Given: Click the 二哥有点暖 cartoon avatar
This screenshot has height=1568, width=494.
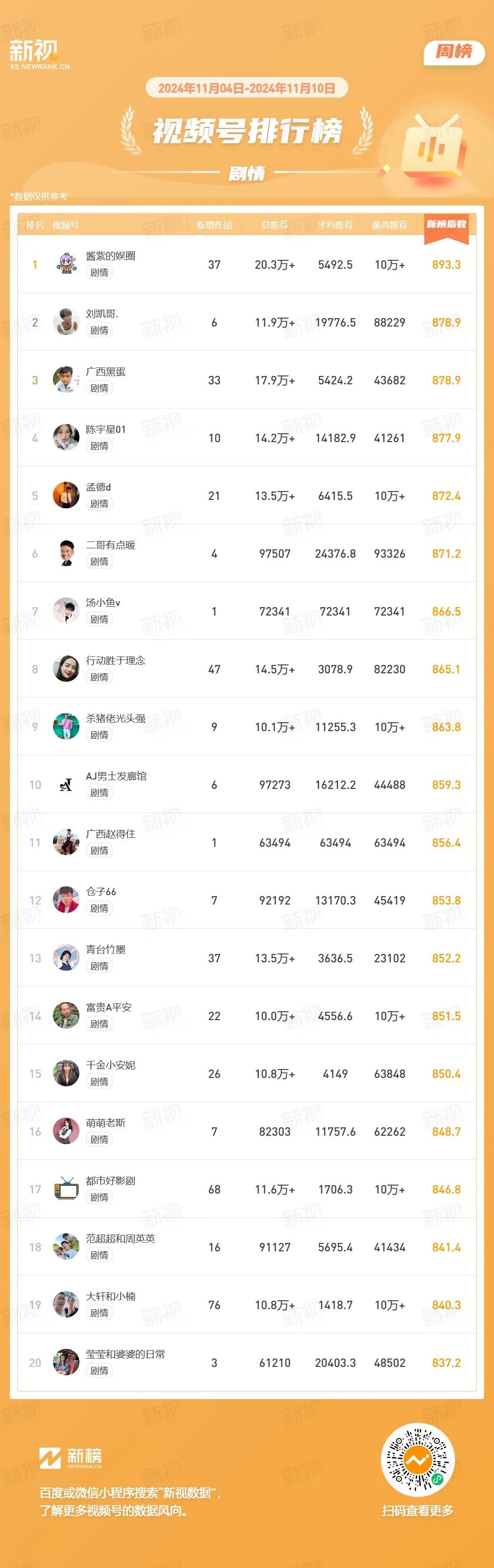Looking at the screenshot, I should coord(66,553).
